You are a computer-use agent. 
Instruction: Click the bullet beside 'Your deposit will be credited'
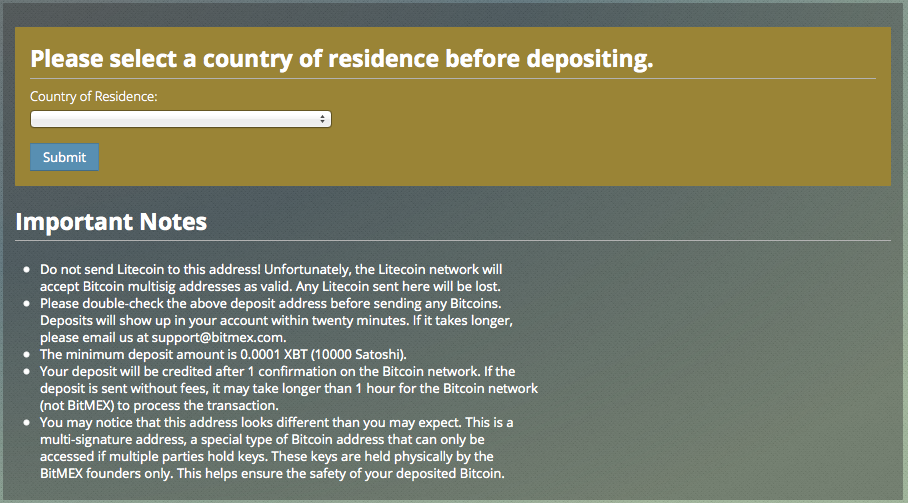[x=27, y=371]
